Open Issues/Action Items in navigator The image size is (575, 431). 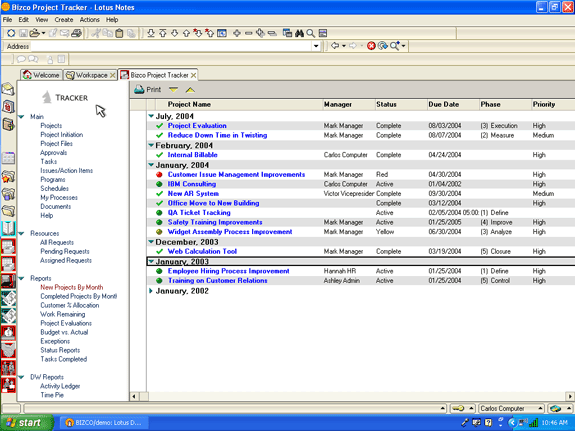pos(66,171)
